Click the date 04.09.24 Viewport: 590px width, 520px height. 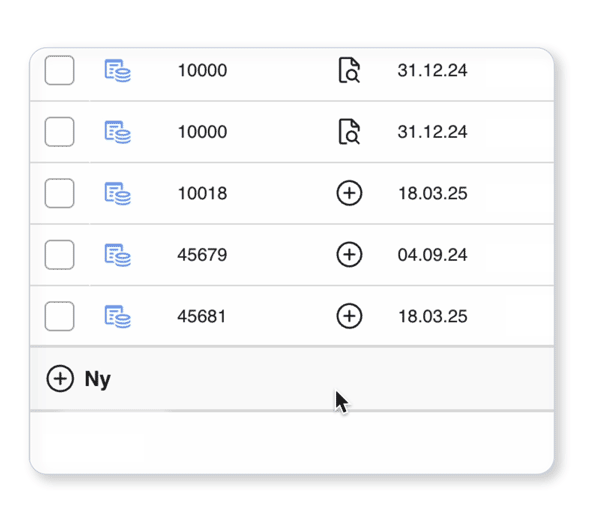pyautogui.click(x=432, y=255)
